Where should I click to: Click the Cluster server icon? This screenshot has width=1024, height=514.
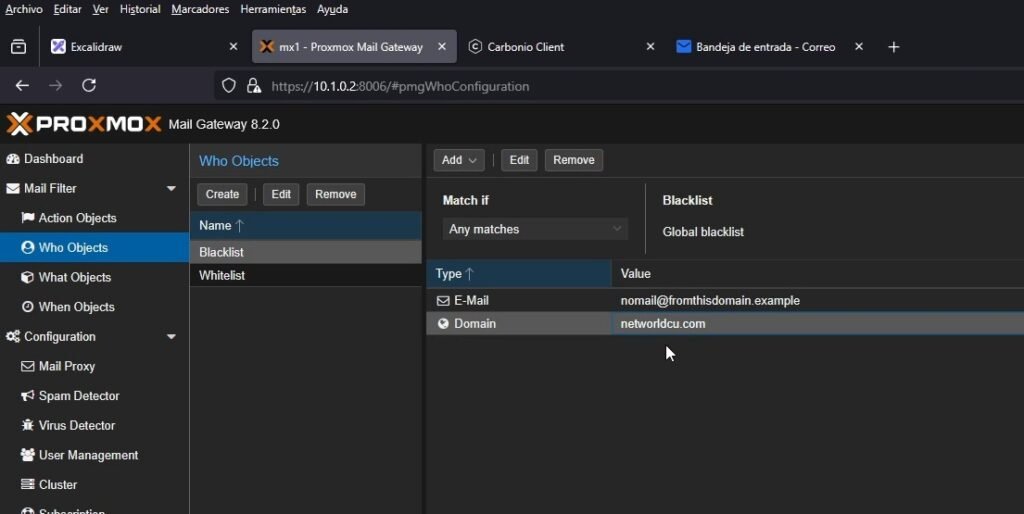pos(27,484)
